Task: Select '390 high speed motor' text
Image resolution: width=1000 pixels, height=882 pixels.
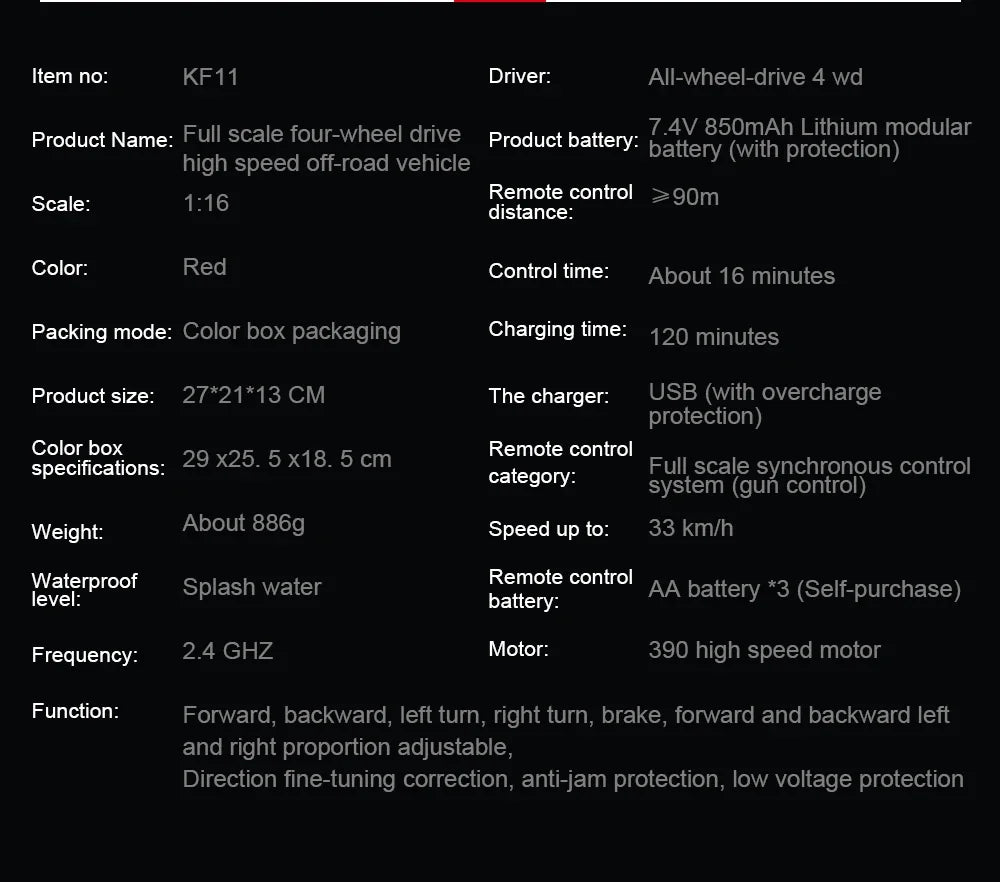Action: [764, 650]
